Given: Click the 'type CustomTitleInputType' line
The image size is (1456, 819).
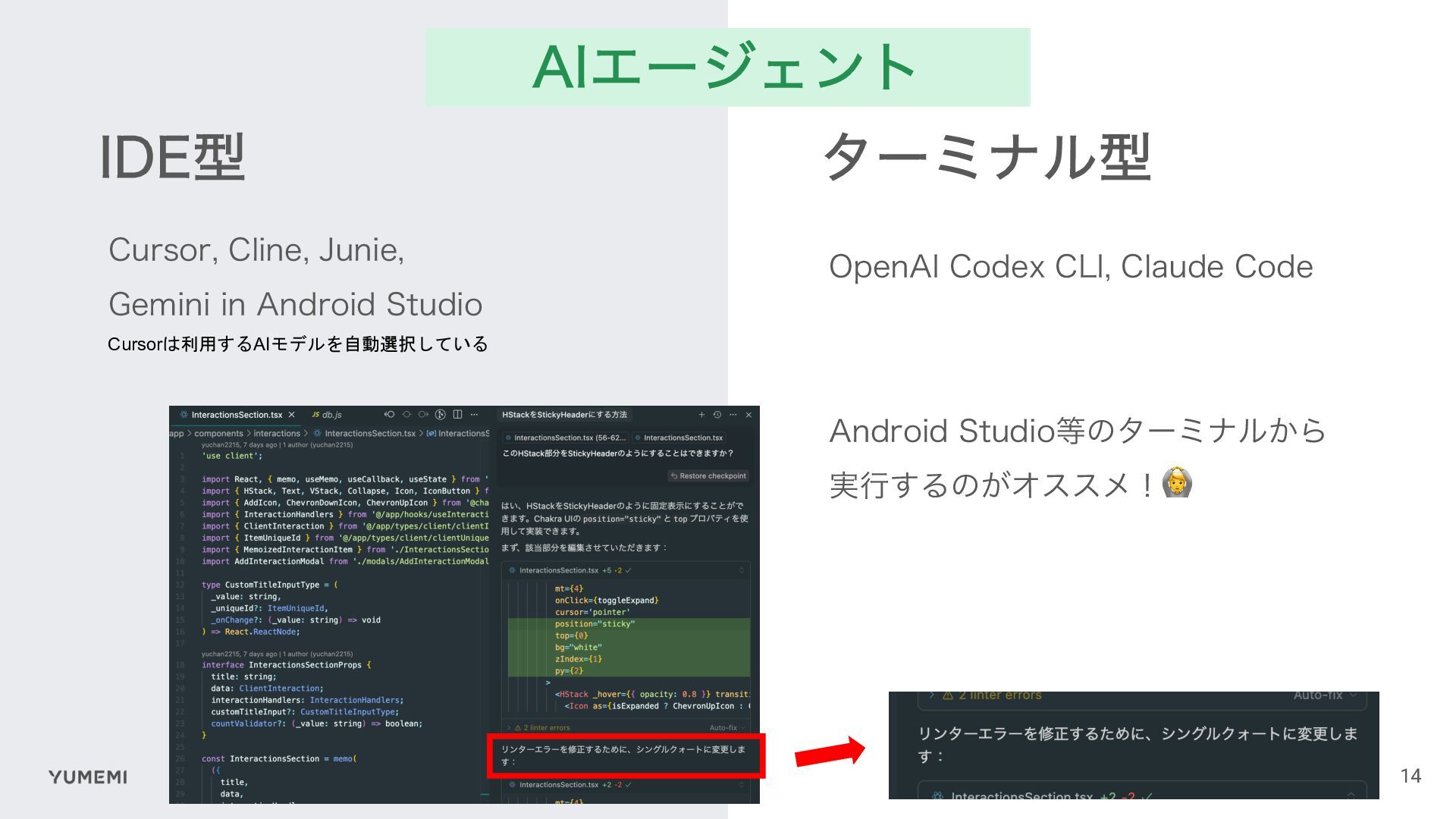Looking at the screenshot, I should coord(269,585).
